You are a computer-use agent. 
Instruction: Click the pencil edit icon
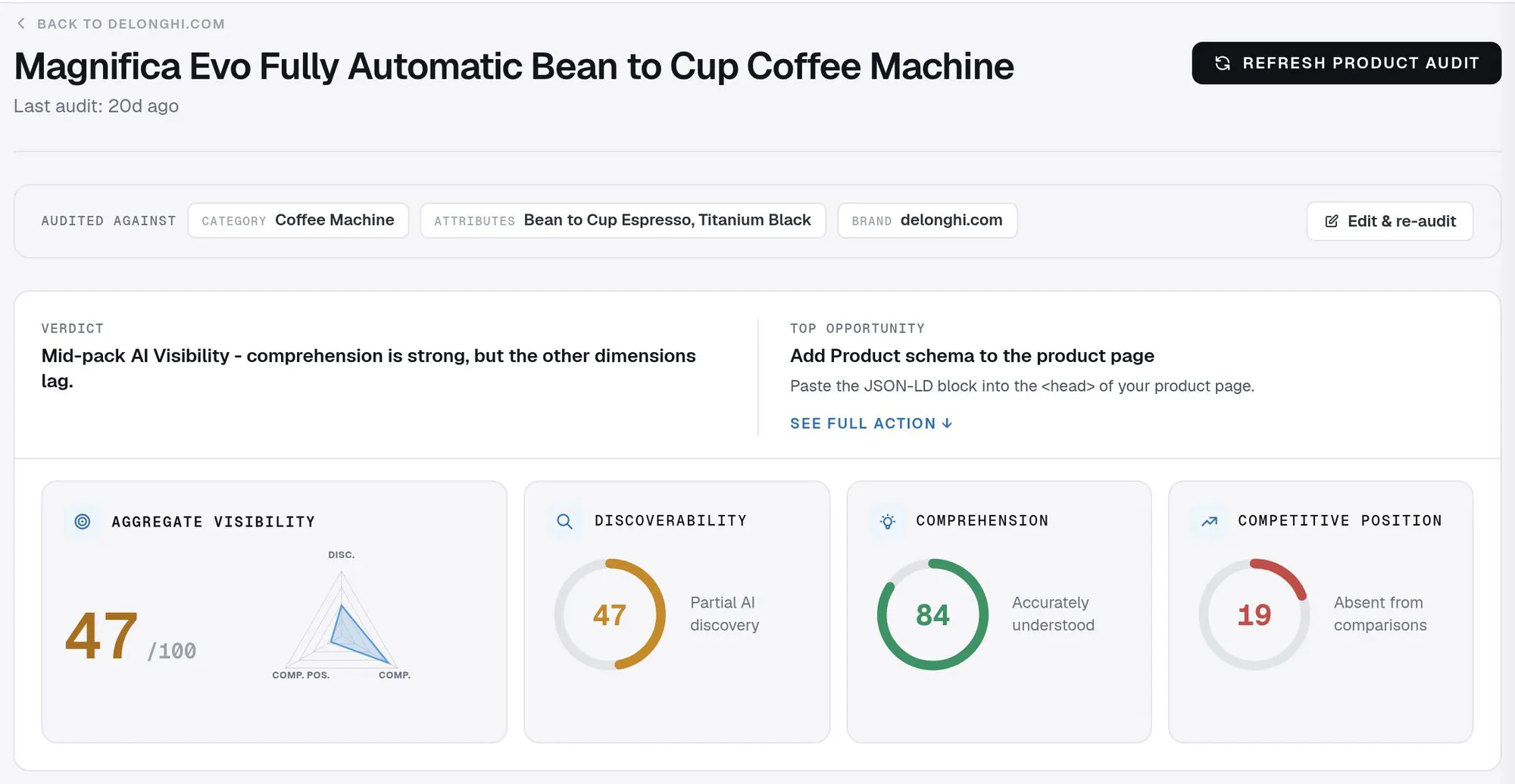tap(1332, 221)
